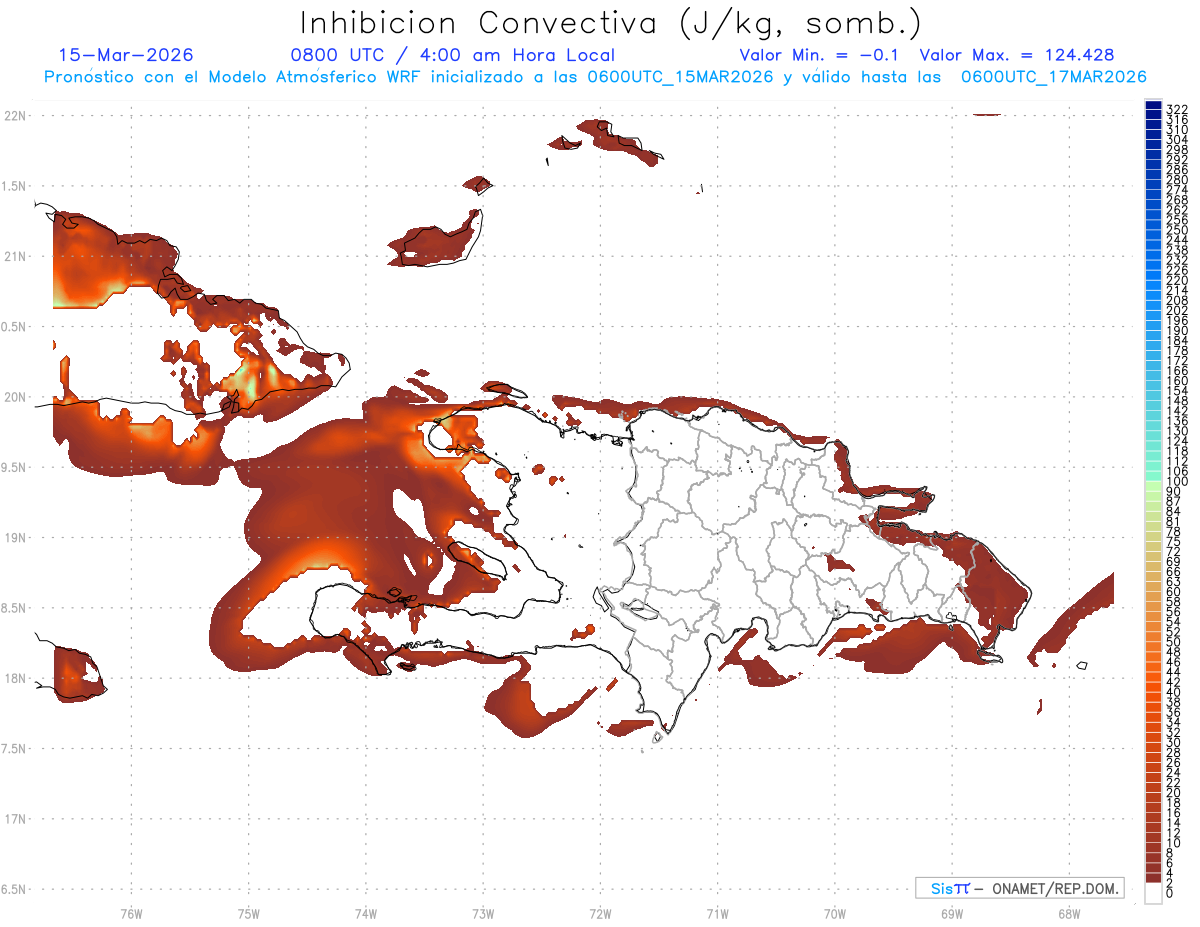Click the '18N' latitude label

click(15, 678)
